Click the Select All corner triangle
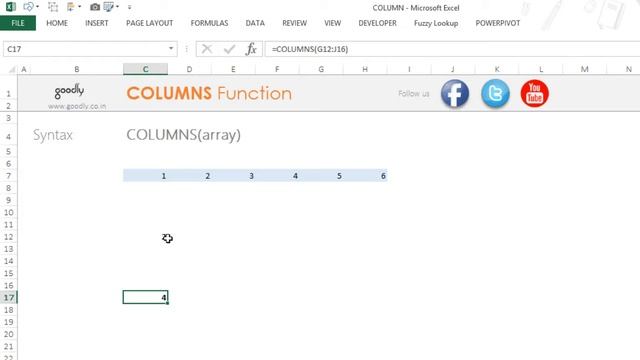The height and width of the screenshot is (360, 640). [12, 69]
